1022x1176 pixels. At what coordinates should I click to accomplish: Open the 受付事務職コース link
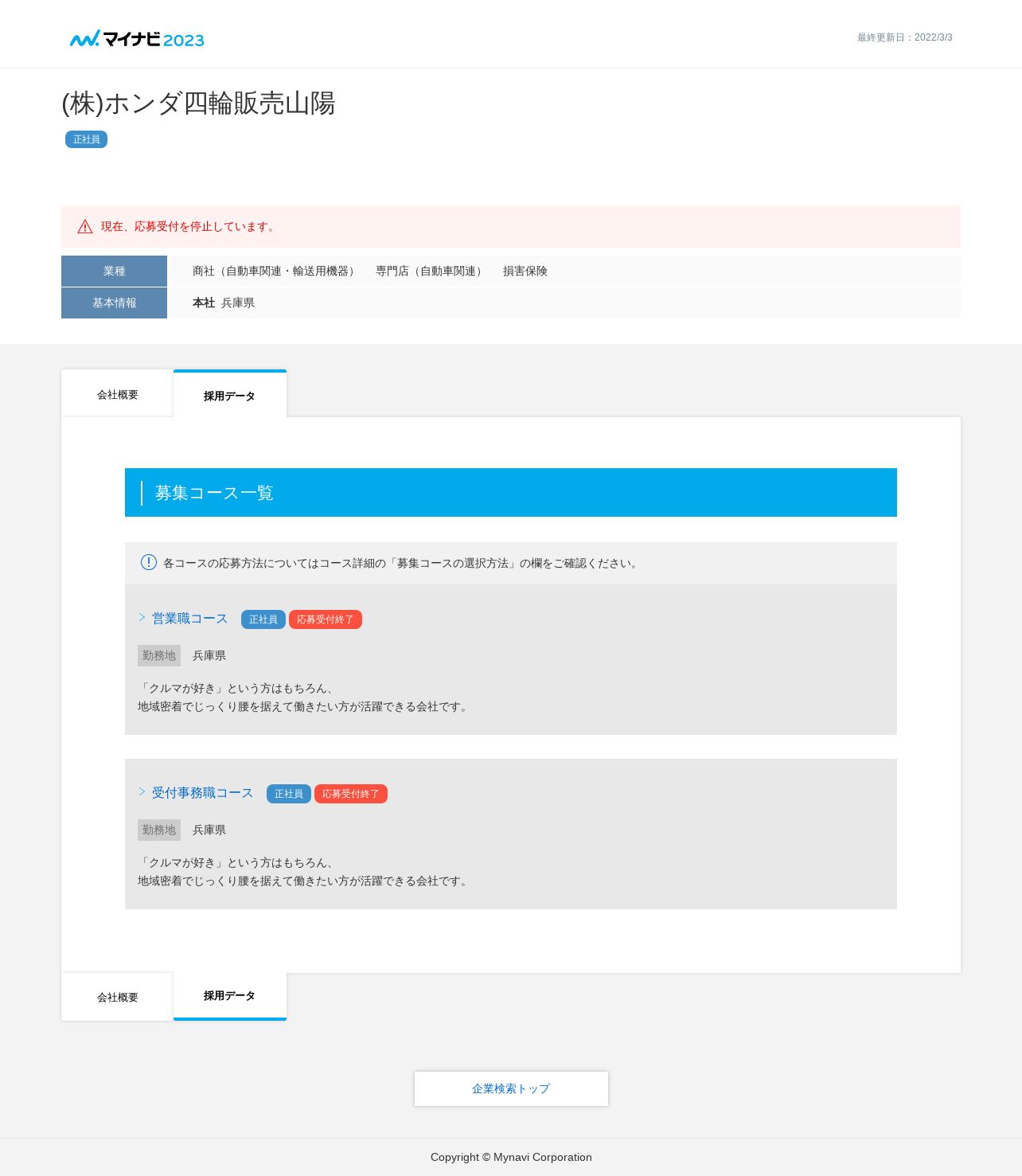(202, 793)
